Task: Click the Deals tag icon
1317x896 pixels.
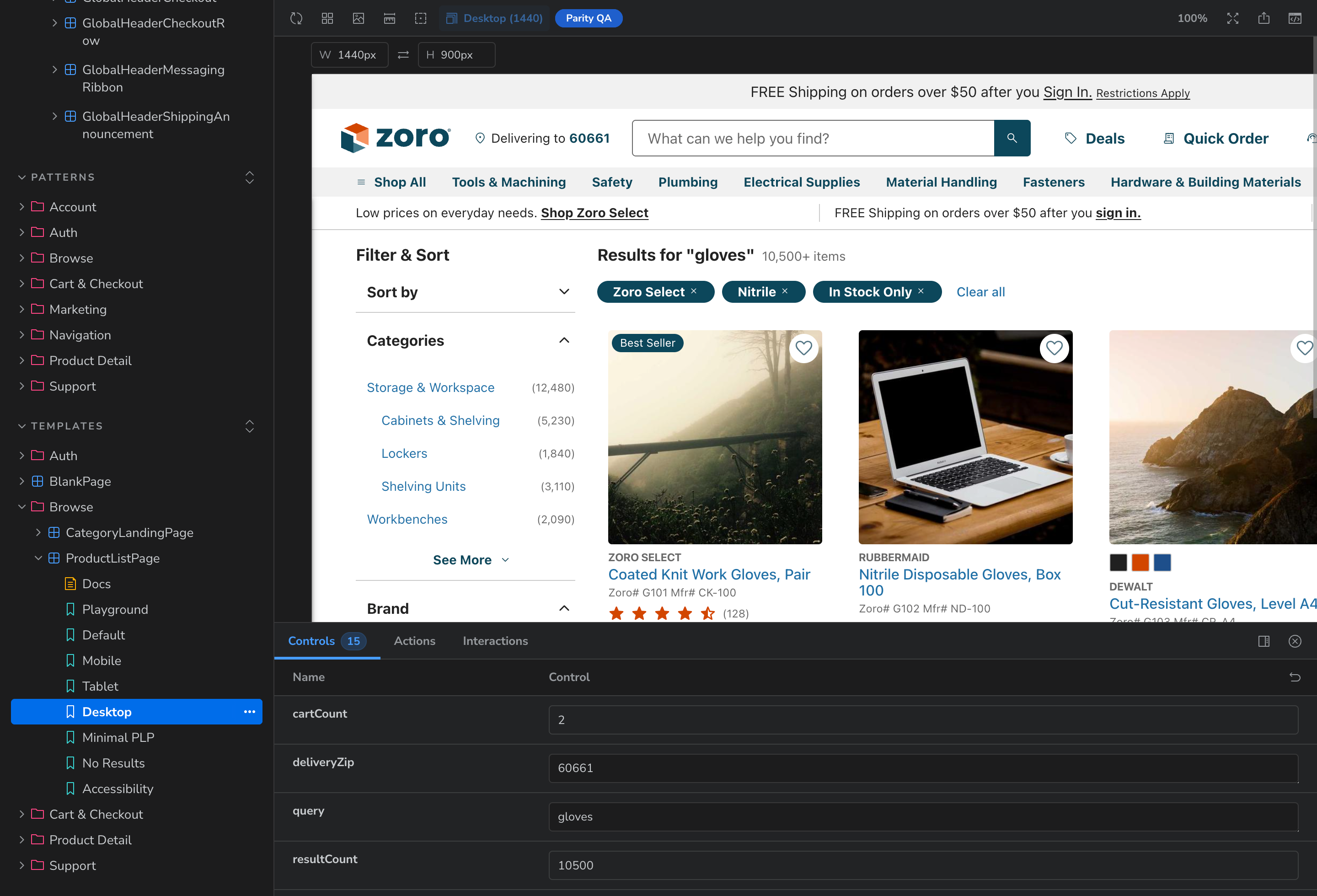Action: 1071,138
